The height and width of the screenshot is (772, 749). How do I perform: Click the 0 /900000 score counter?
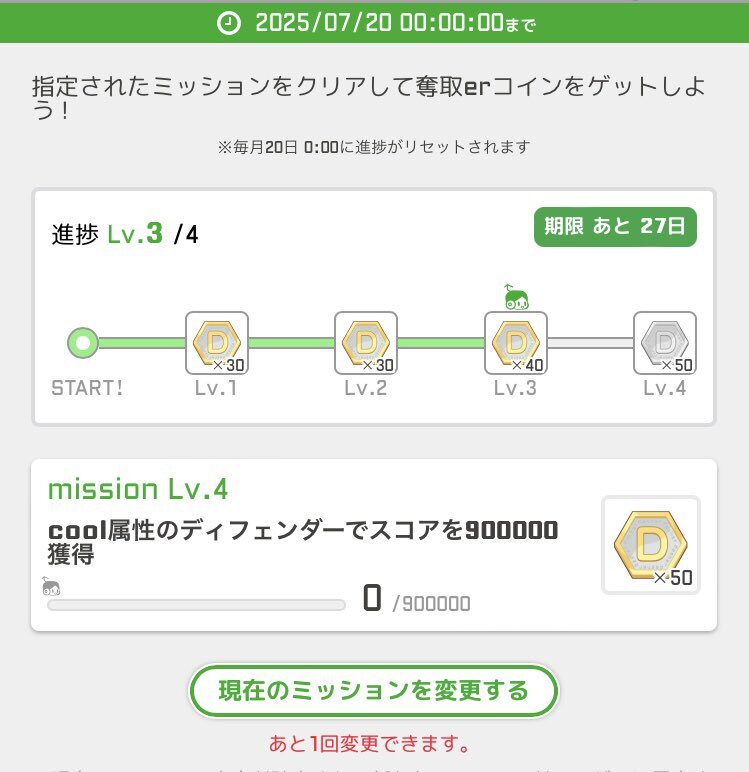tap(416, 599)
